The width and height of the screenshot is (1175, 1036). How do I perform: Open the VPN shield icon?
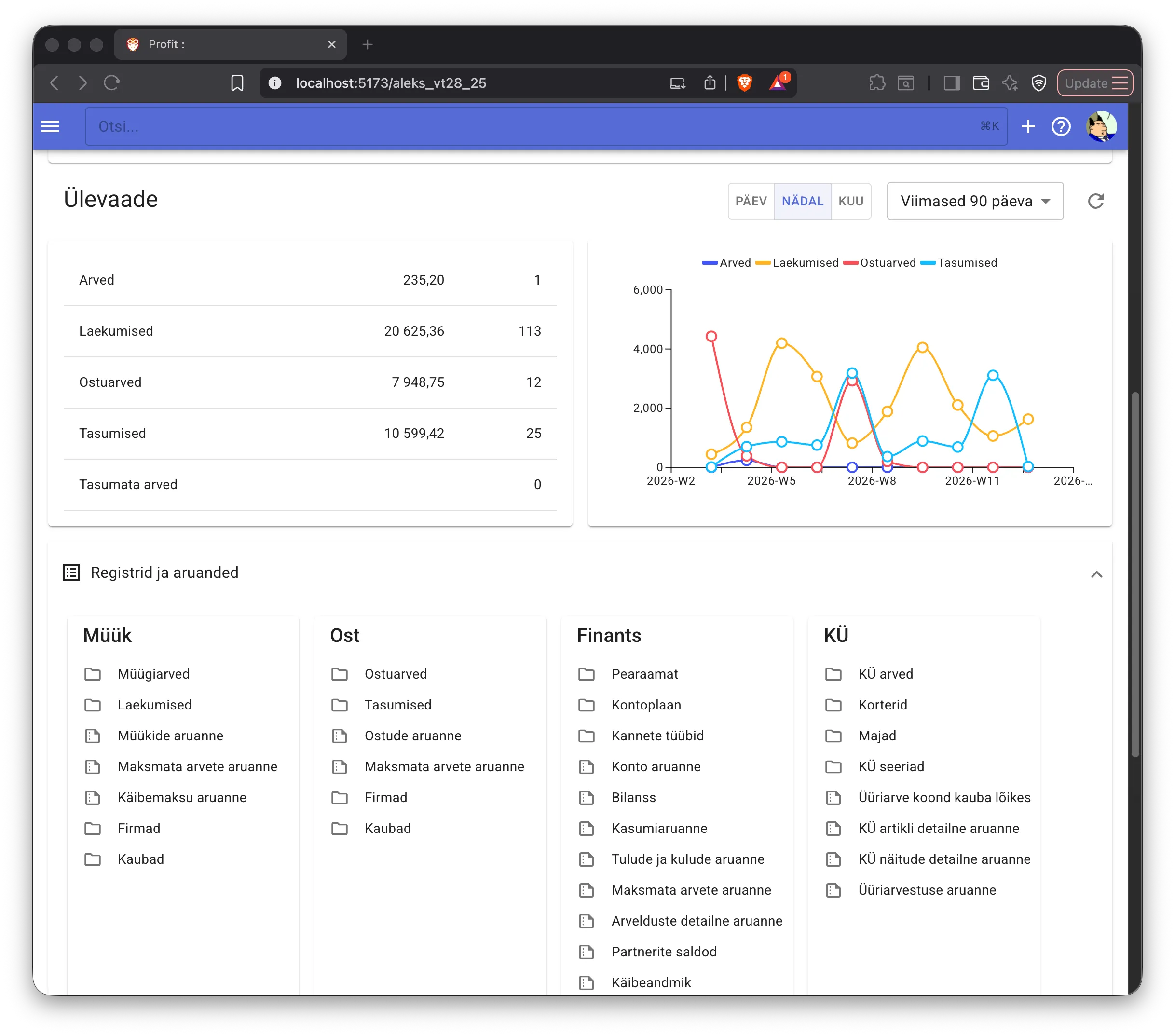1039,83
